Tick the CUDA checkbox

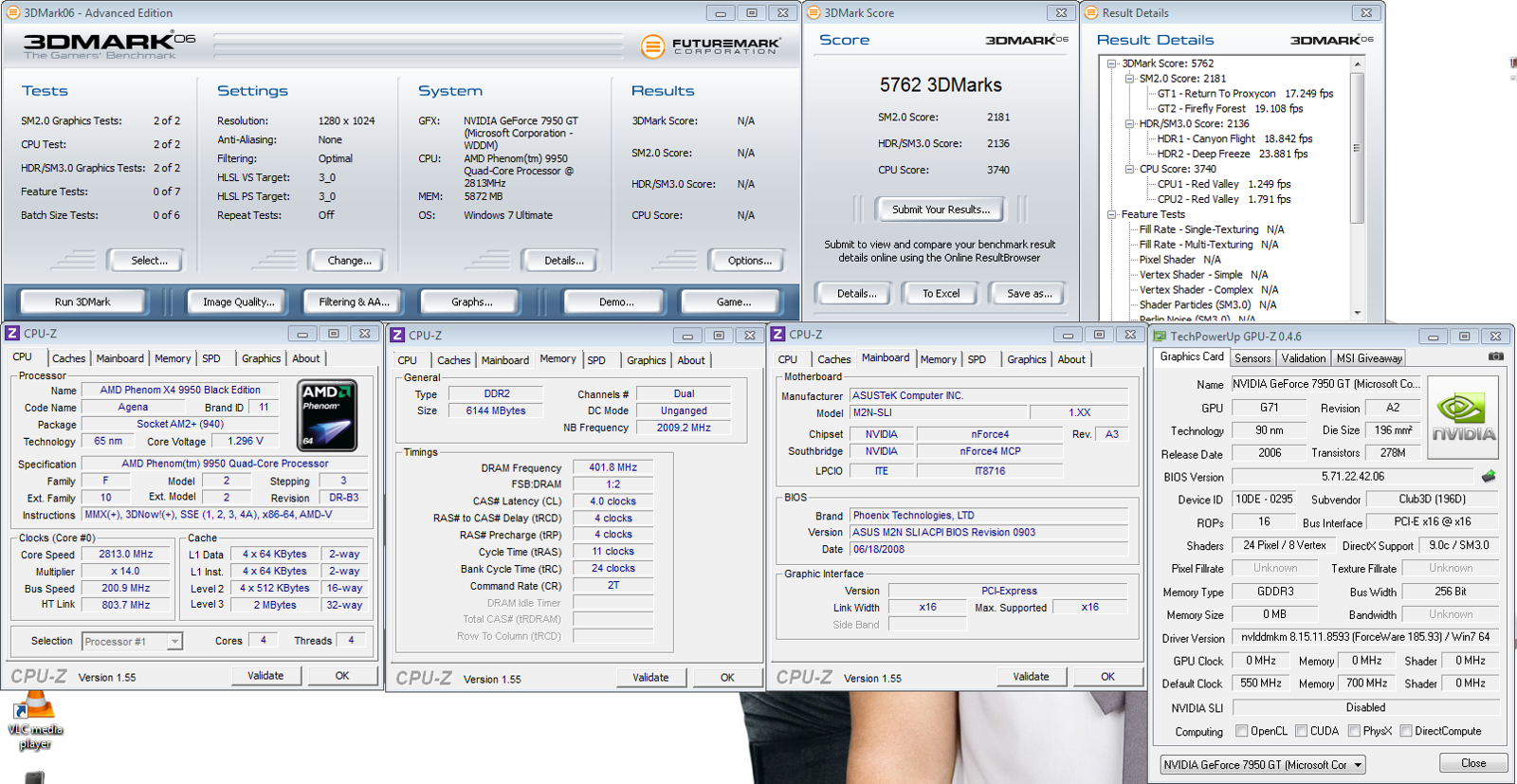coord(1302,731)
